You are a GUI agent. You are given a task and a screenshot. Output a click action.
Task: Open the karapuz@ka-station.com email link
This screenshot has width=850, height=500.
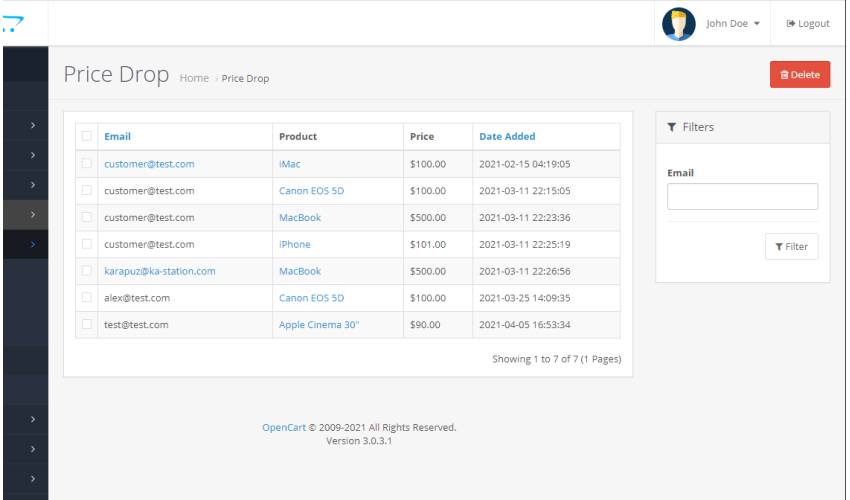159,271
